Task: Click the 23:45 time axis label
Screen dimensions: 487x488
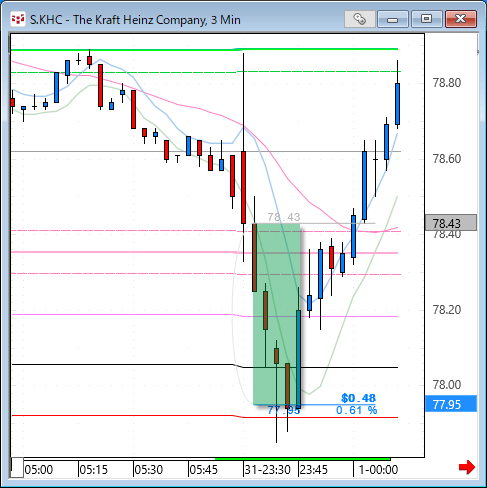Action: pyautogui.click(x=314, y=470)
